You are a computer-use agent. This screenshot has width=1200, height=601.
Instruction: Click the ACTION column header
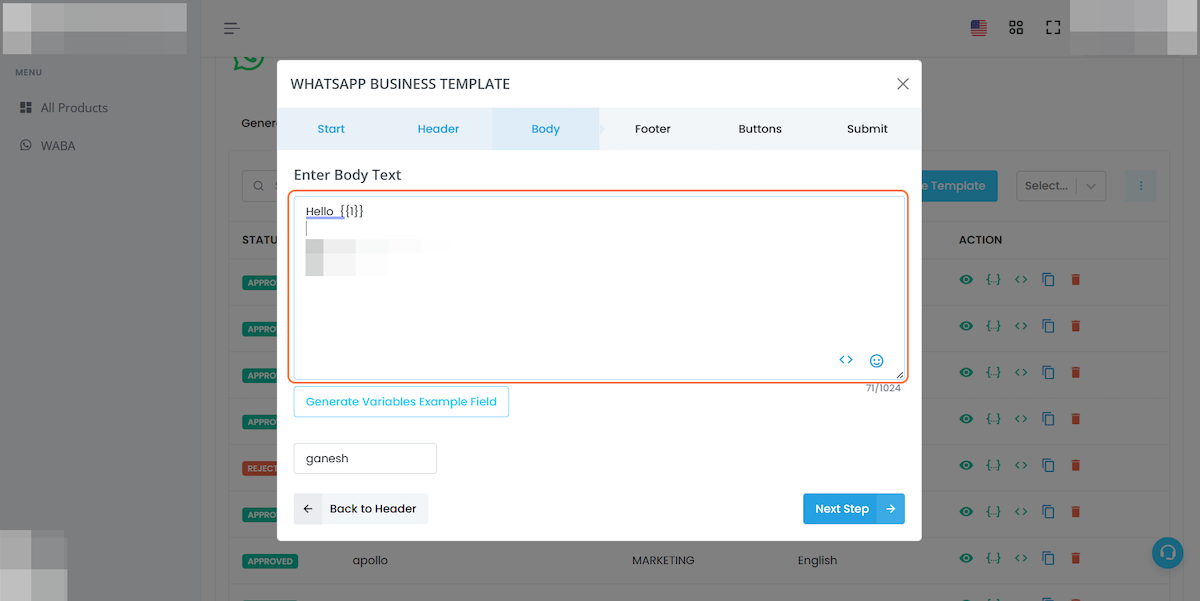pyautogui.click(x=980, y=240)
